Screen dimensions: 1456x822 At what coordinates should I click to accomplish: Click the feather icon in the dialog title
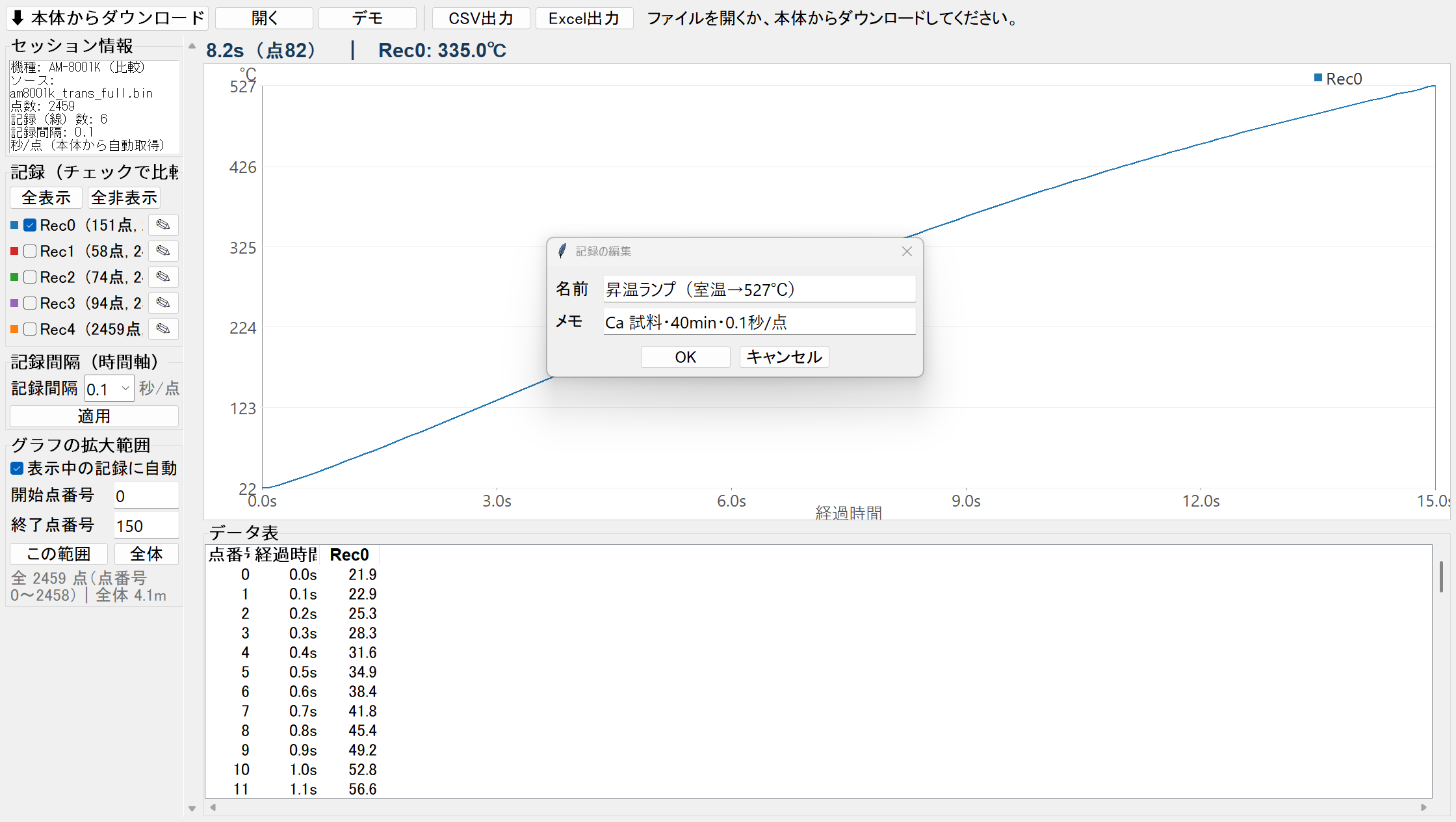(x=562, y=251)
